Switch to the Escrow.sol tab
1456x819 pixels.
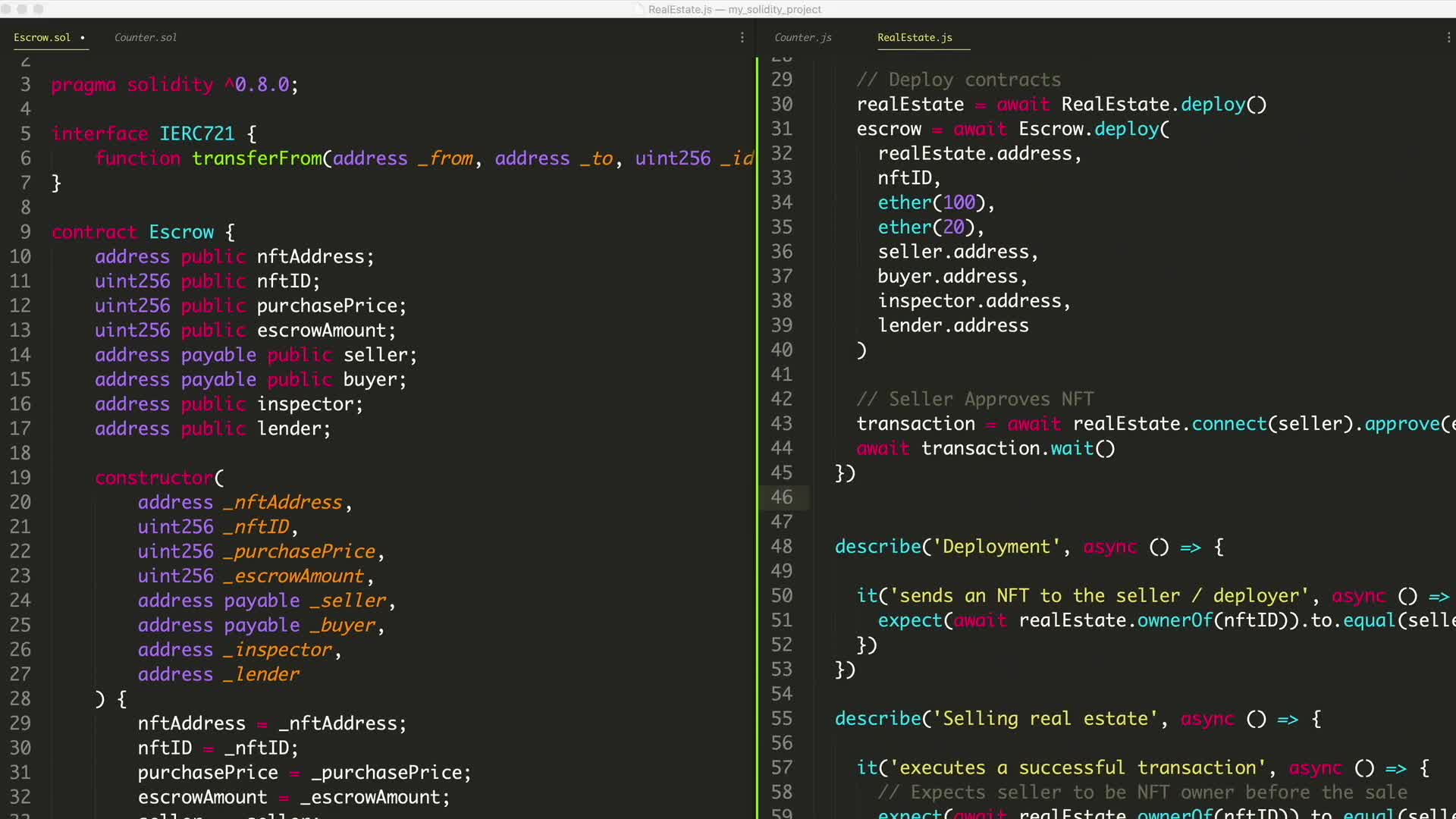42,37
